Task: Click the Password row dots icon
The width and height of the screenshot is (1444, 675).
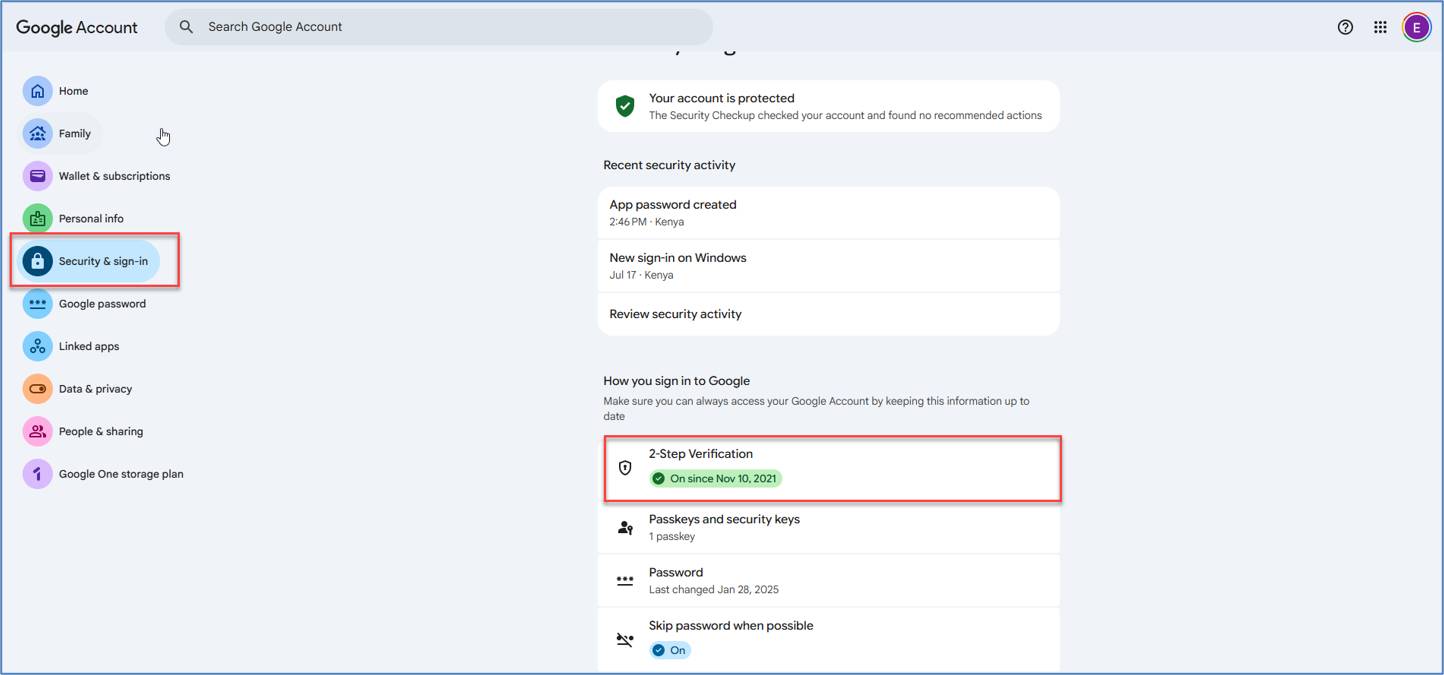Action: (x=625, y=581)
